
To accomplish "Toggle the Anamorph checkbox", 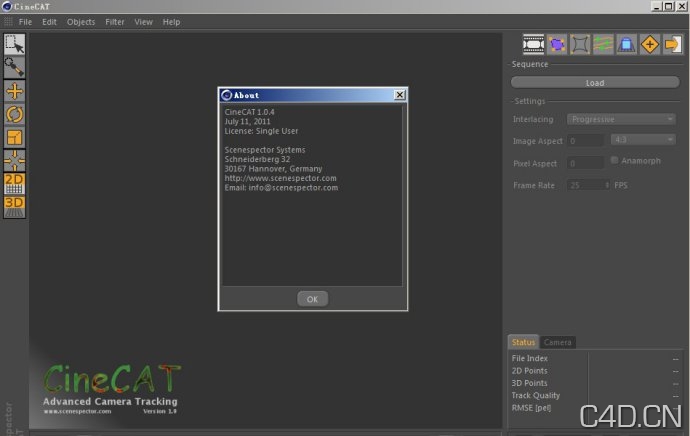I will click(x=614, y=160).
